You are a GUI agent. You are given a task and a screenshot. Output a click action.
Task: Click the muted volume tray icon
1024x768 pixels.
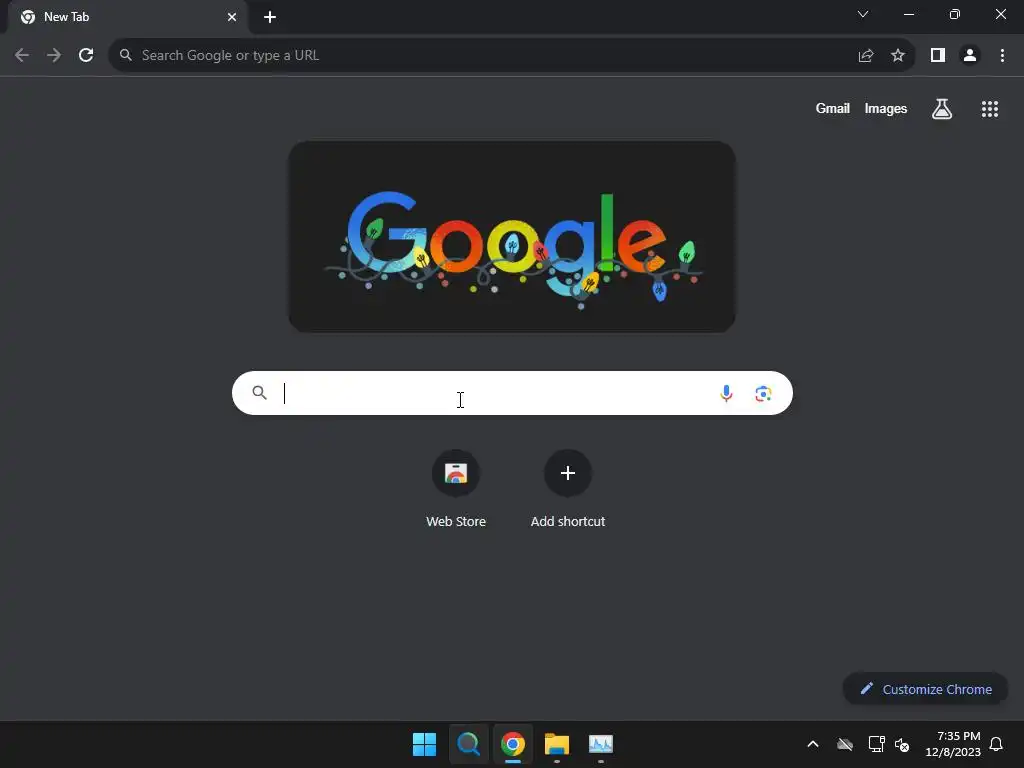[x=902, y=744]
